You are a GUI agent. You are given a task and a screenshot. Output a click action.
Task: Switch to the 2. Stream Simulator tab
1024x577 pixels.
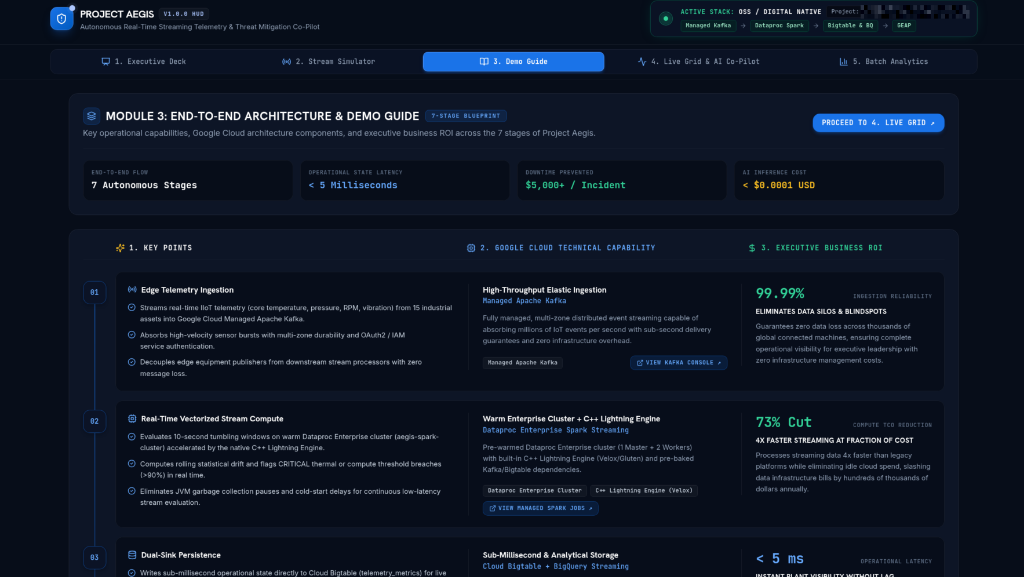tap(328, 62)
